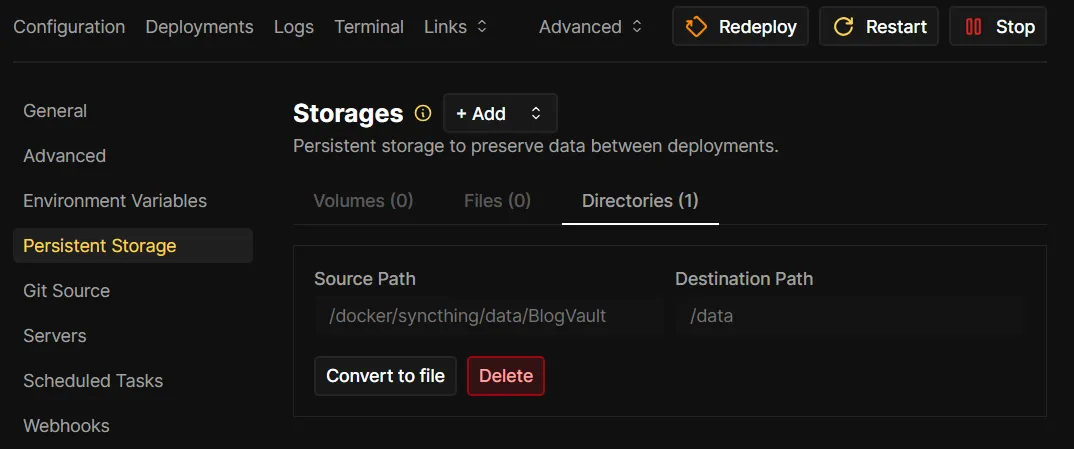Open the Add storage dropdown
This screenshot has width=1074, height=449.
(499, 113)
